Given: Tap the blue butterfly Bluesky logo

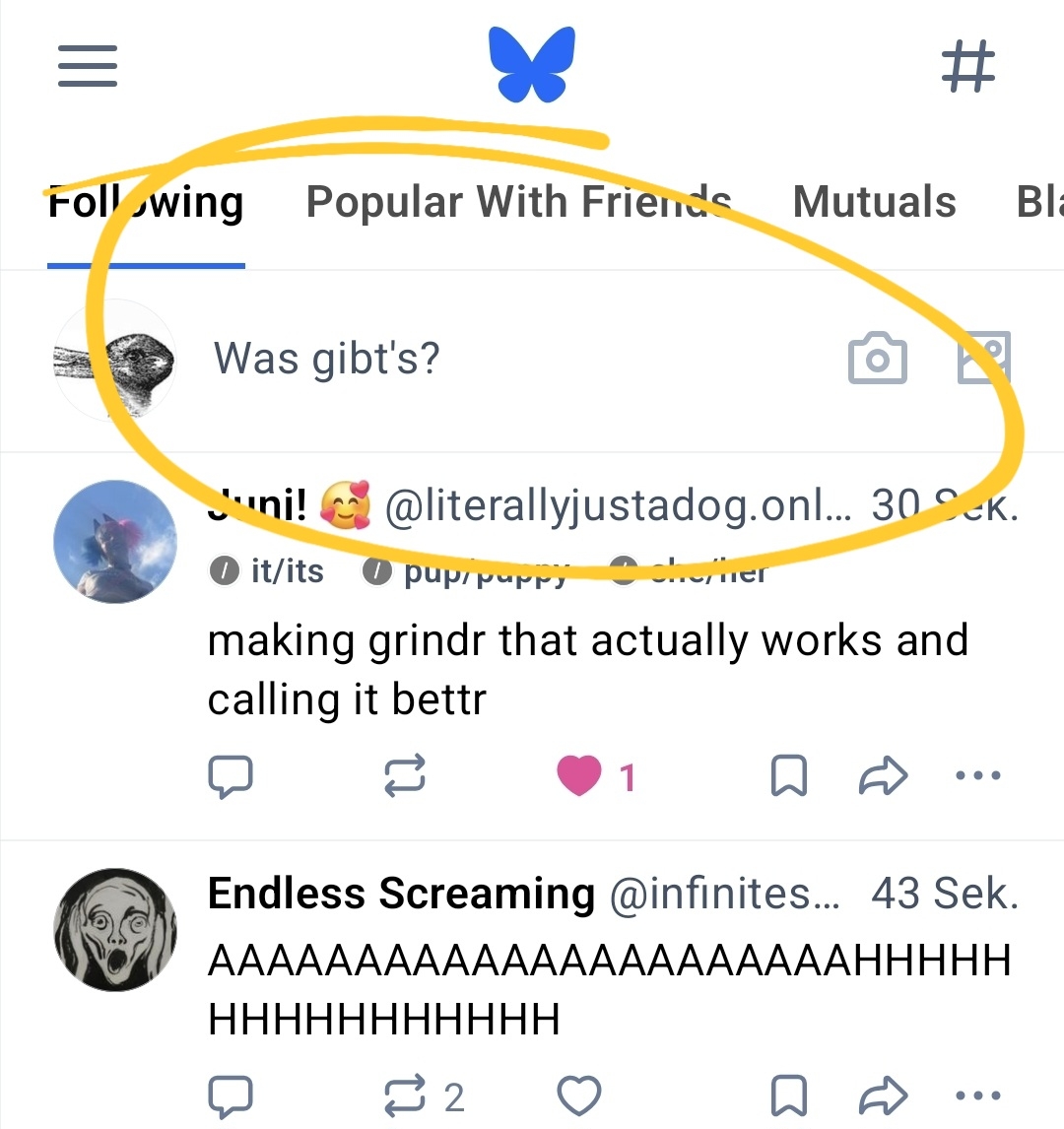Looking at the screenshot, I should (532, 64).
